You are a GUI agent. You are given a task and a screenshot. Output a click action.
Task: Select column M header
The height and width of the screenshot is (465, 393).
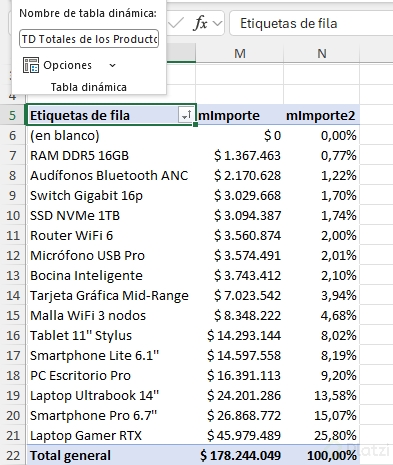240,53
